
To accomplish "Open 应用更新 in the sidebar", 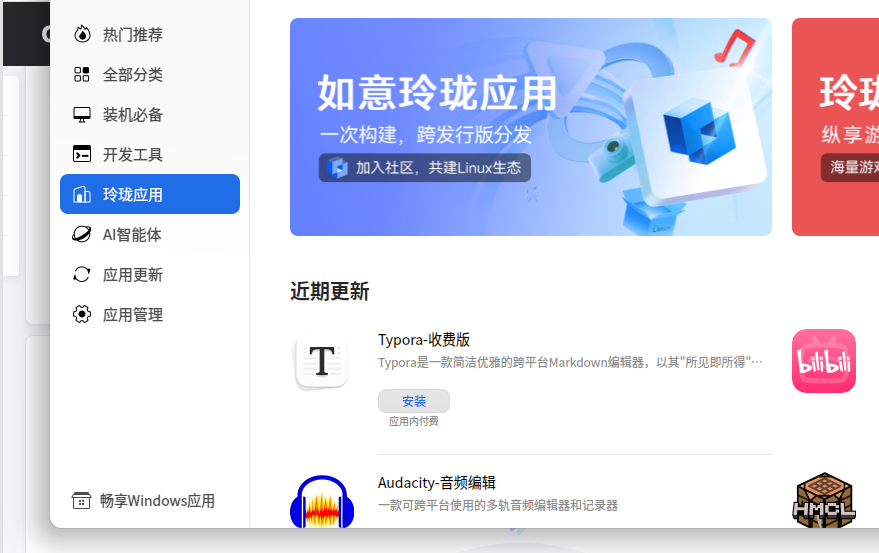I will (150, 274).
